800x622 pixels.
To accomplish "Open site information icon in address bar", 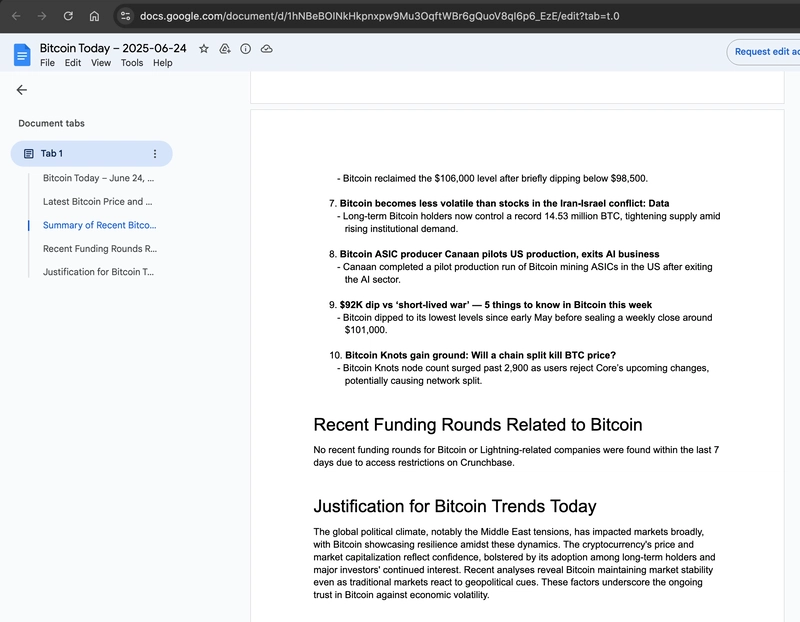I will 126,16.
